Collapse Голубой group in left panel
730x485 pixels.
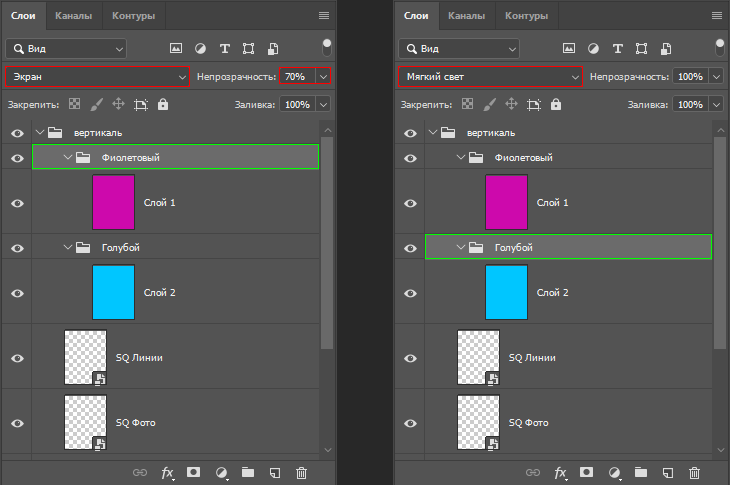point(68,247)
